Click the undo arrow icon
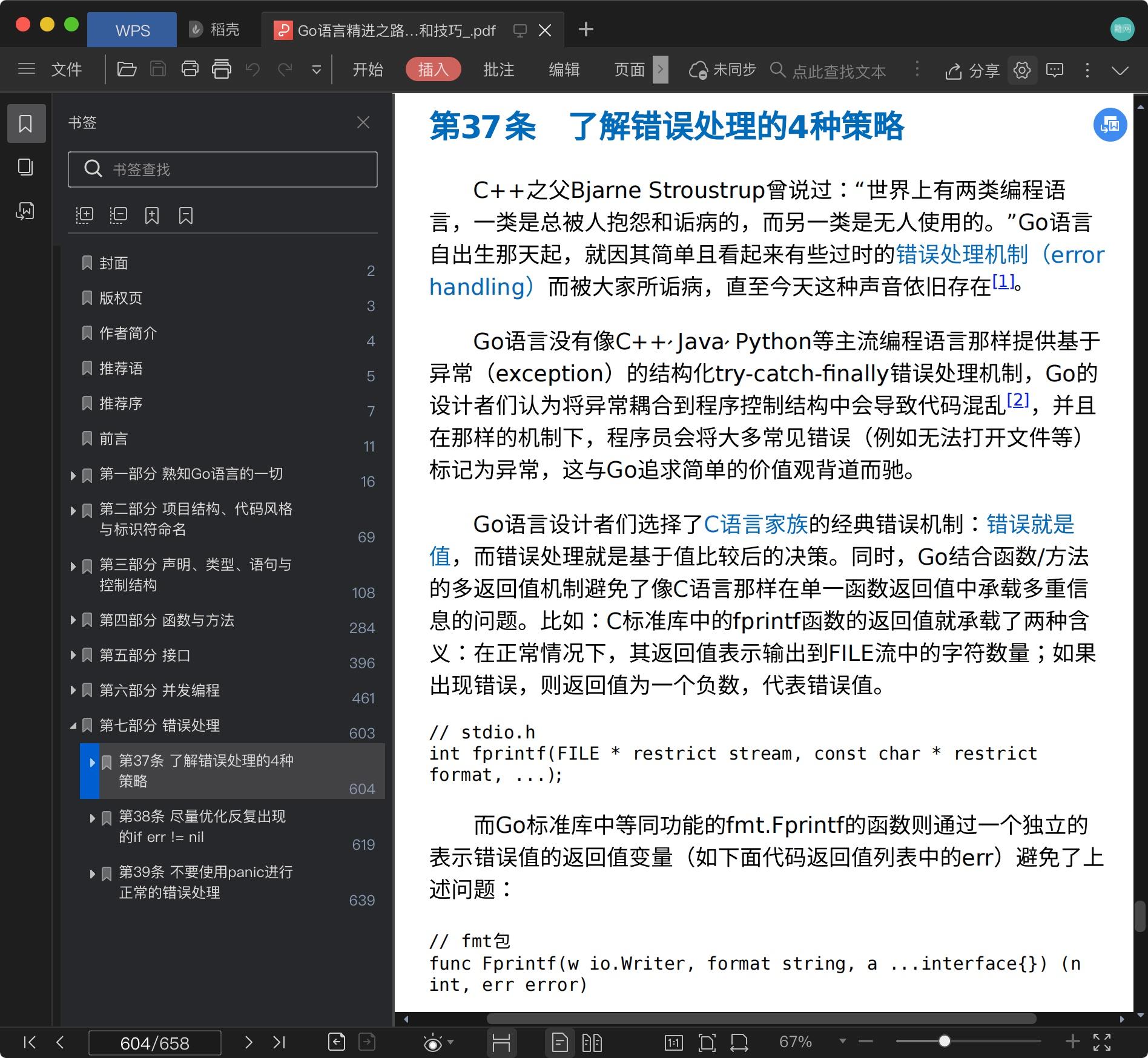The image size is (1148, 1058). click(252, 70)
